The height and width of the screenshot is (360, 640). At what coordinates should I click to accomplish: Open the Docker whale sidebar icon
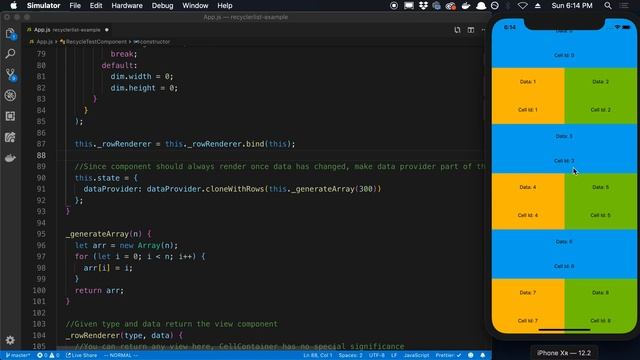click(11, 158)
